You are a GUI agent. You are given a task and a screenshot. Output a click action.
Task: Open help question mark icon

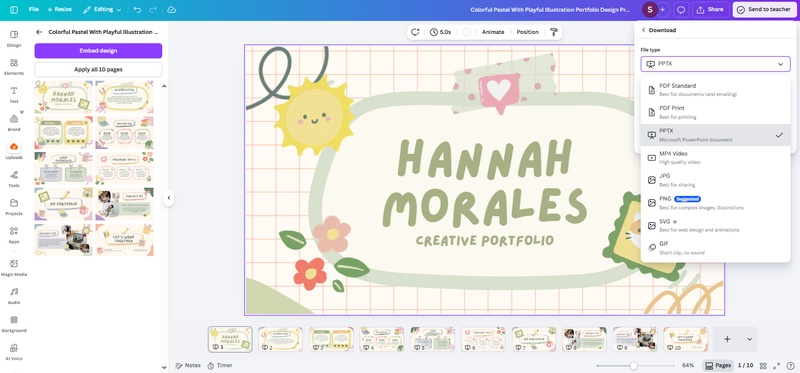pyautogui.click(x=790, y=365)
